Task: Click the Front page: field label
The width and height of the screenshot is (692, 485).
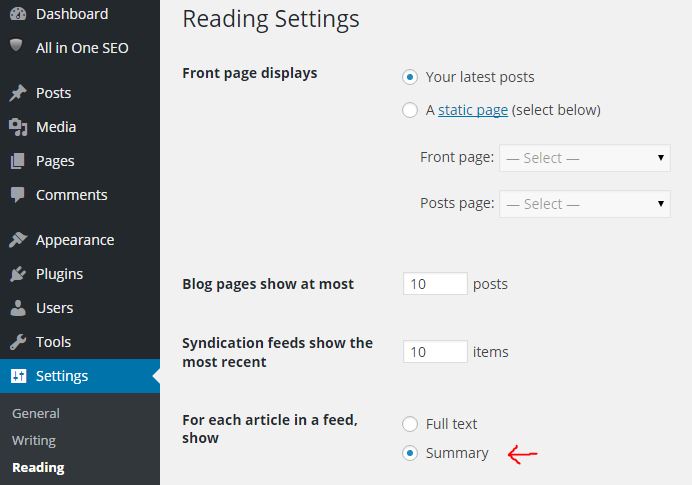Action: 457,157
